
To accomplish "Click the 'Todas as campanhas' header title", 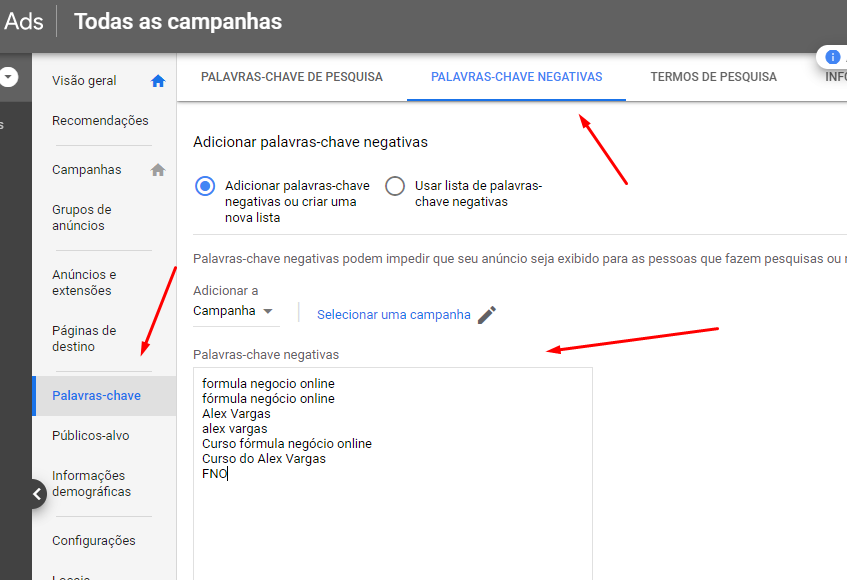I will click(x=178, y=22).
